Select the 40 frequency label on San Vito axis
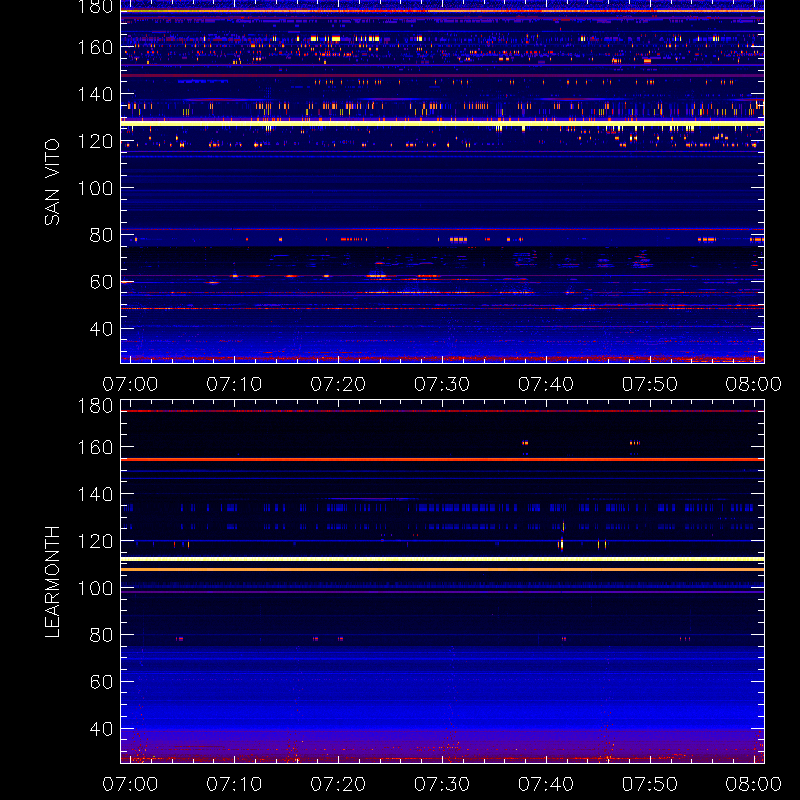The image size is (800, 800). [102, 329]
